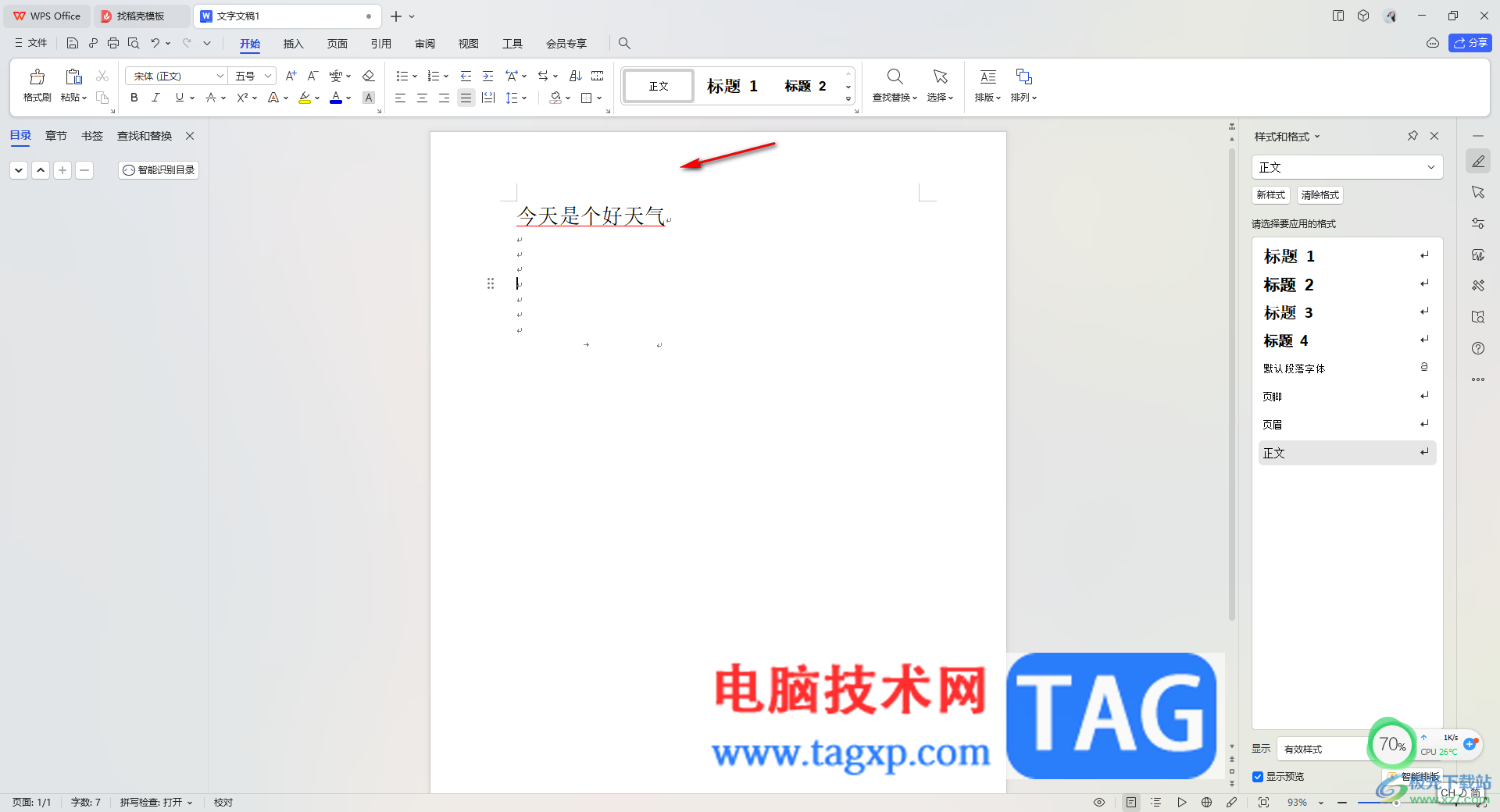This screenshot has width=1500, height=812.
Task: Open the 页面 ribbon tab
Action: [337, 44]
